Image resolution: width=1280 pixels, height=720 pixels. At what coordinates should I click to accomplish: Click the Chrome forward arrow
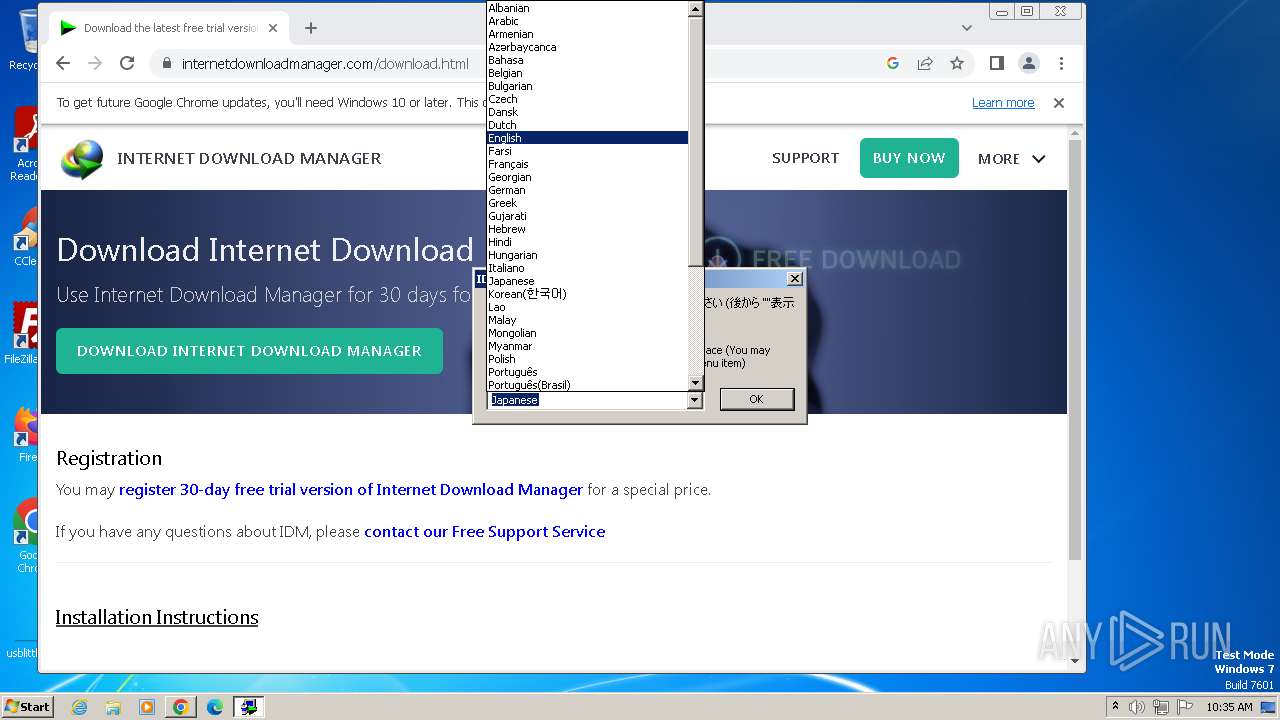95,63
